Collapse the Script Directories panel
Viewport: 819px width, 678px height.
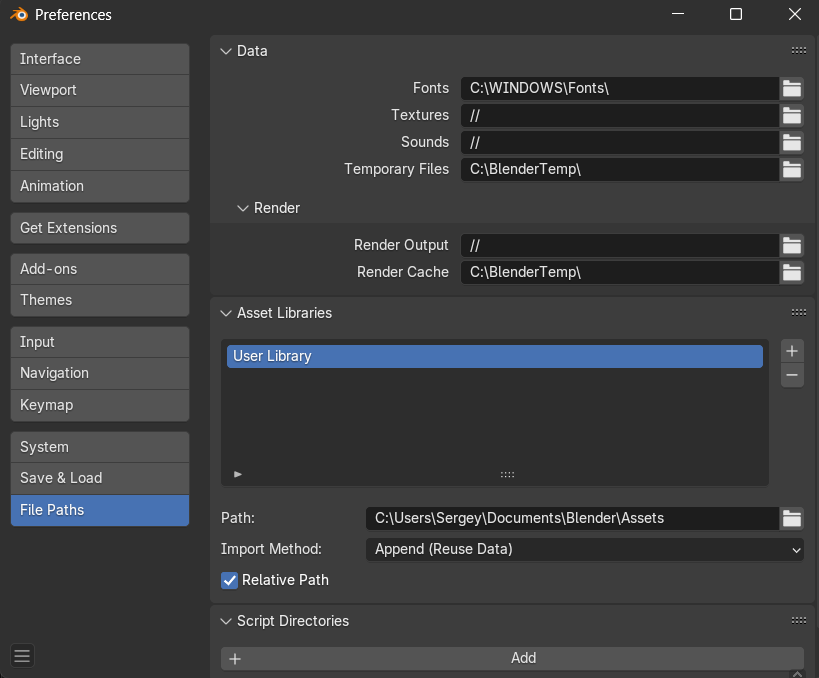(x=226, y=621)
